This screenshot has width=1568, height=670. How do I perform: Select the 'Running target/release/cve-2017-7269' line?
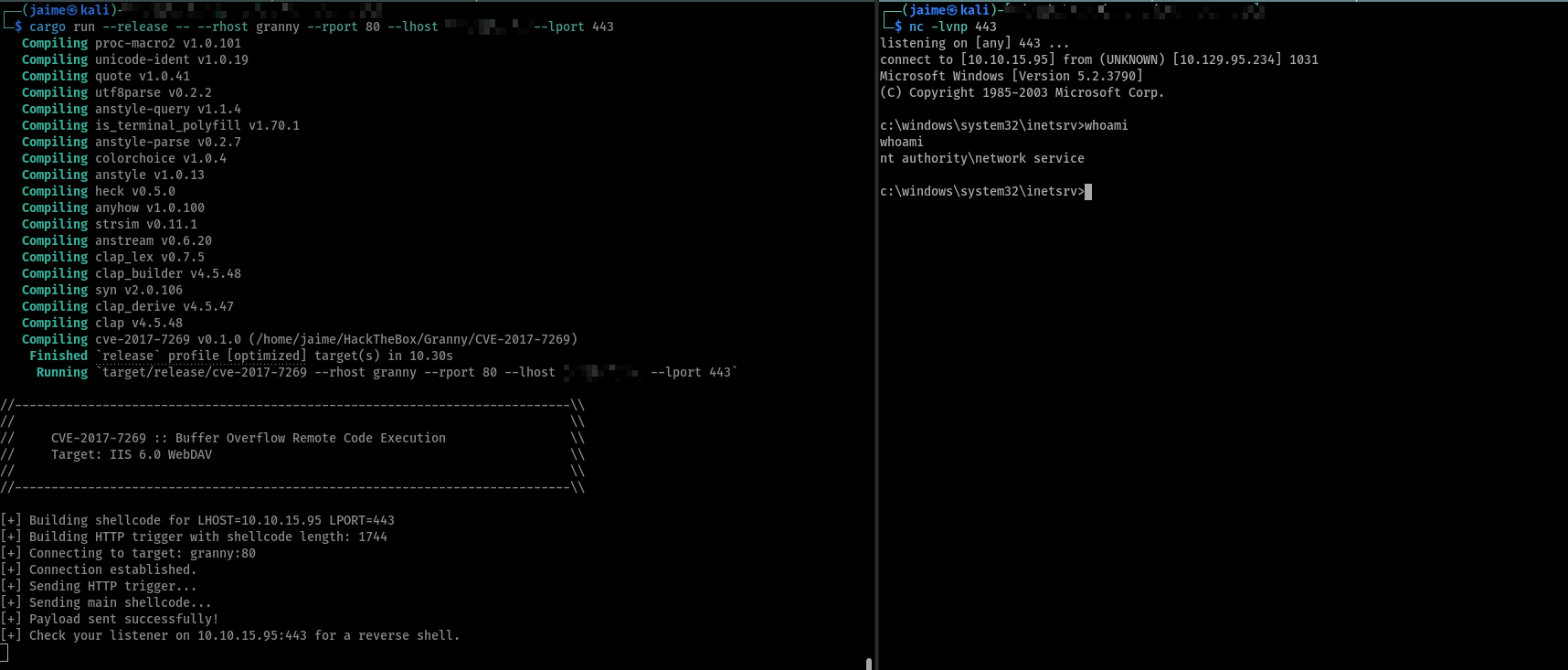pos(387,372)
